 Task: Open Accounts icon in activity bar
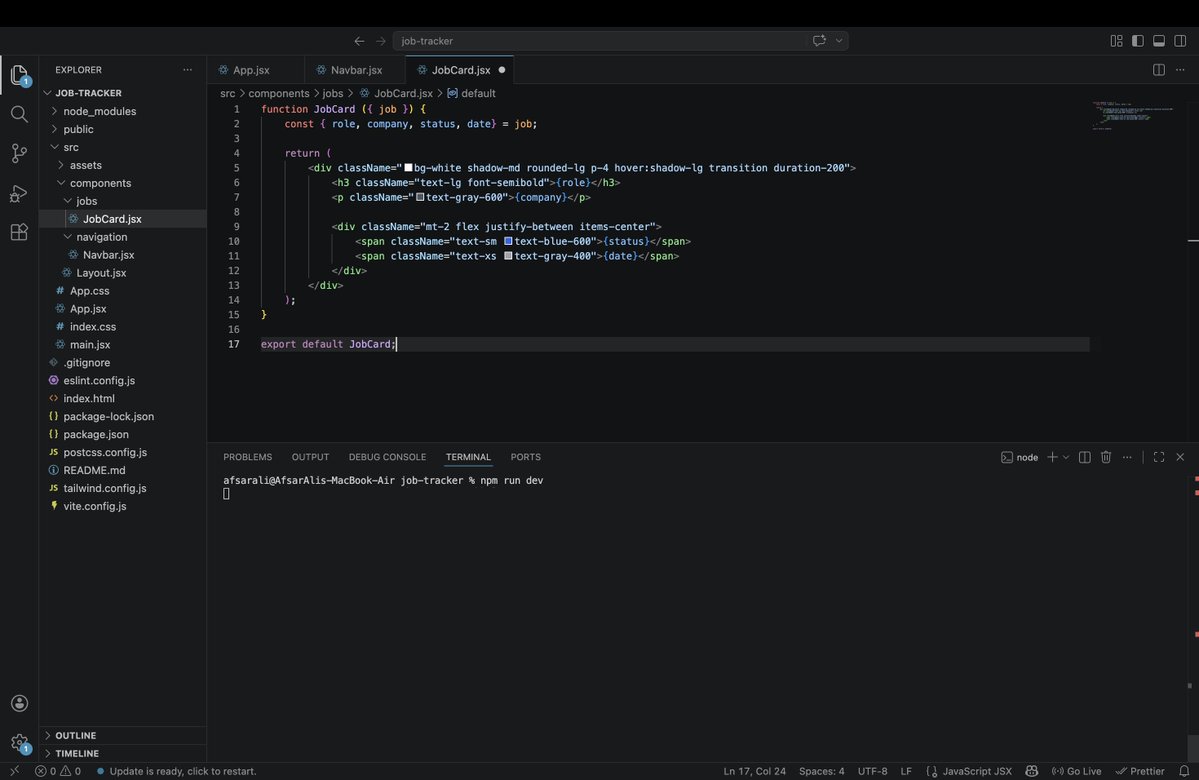click(x=19, y=704)
